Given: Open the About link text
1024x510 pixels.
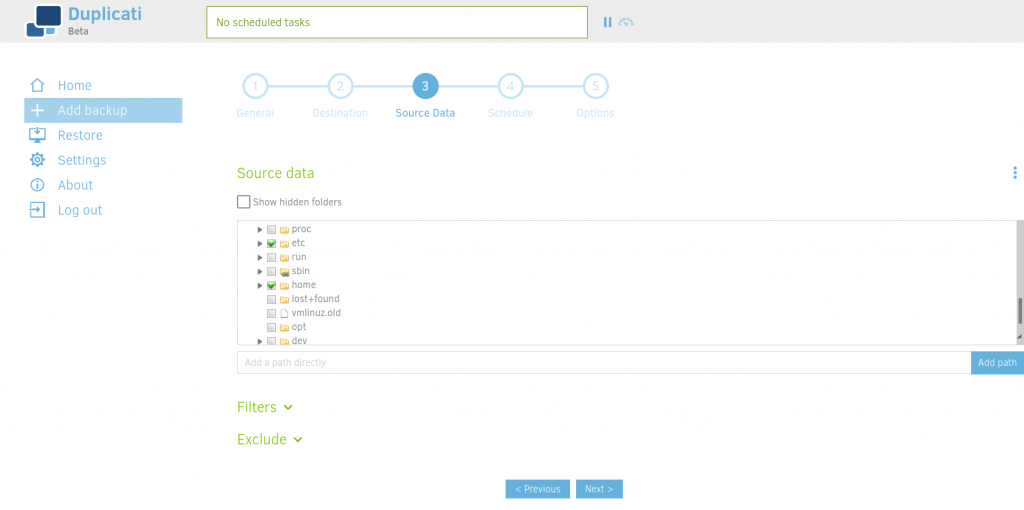Looking at the screenshot, I should point(75,185).
